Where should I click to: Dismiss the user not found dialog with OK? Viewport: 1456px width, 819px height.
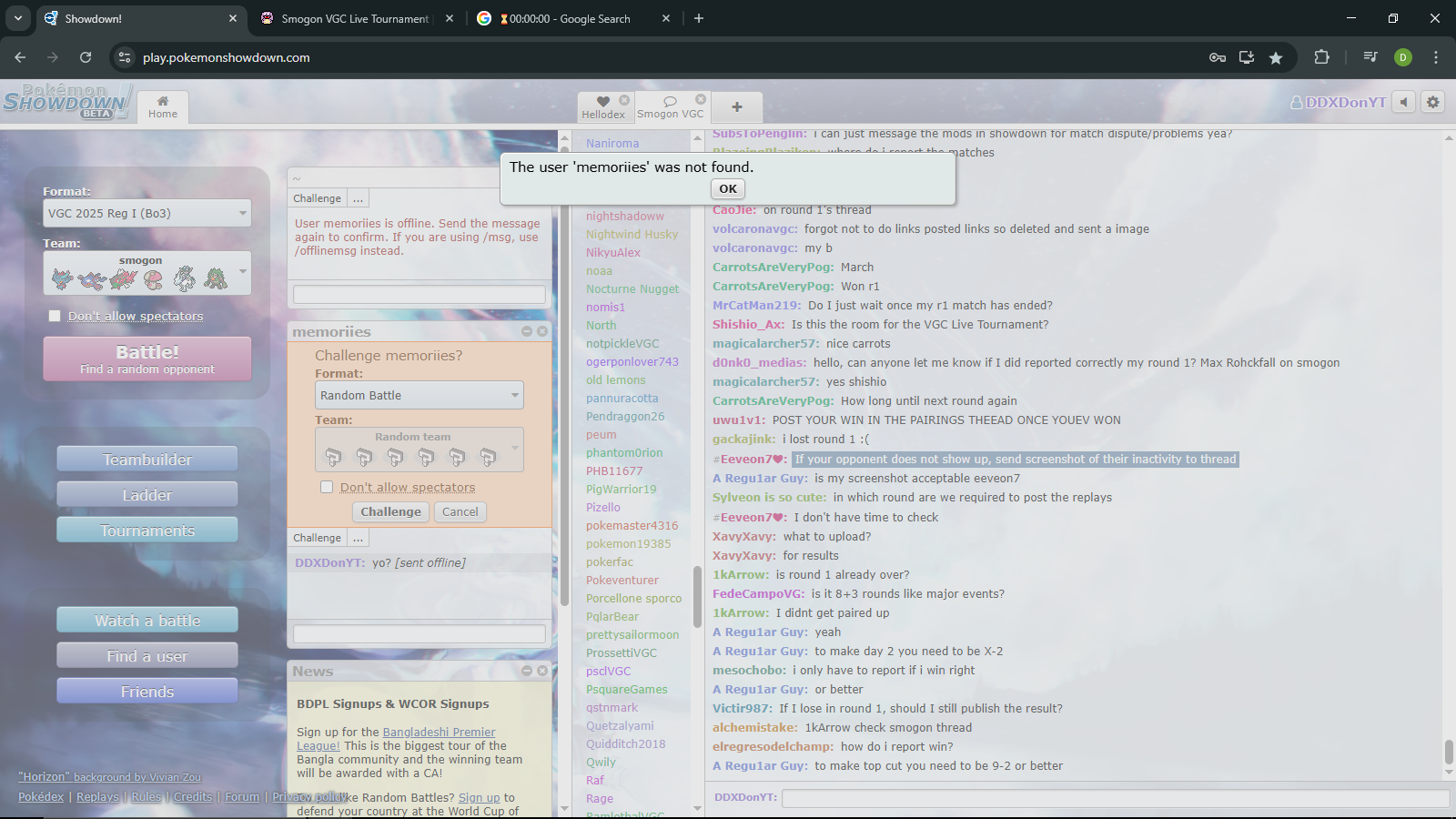point(728,188)
